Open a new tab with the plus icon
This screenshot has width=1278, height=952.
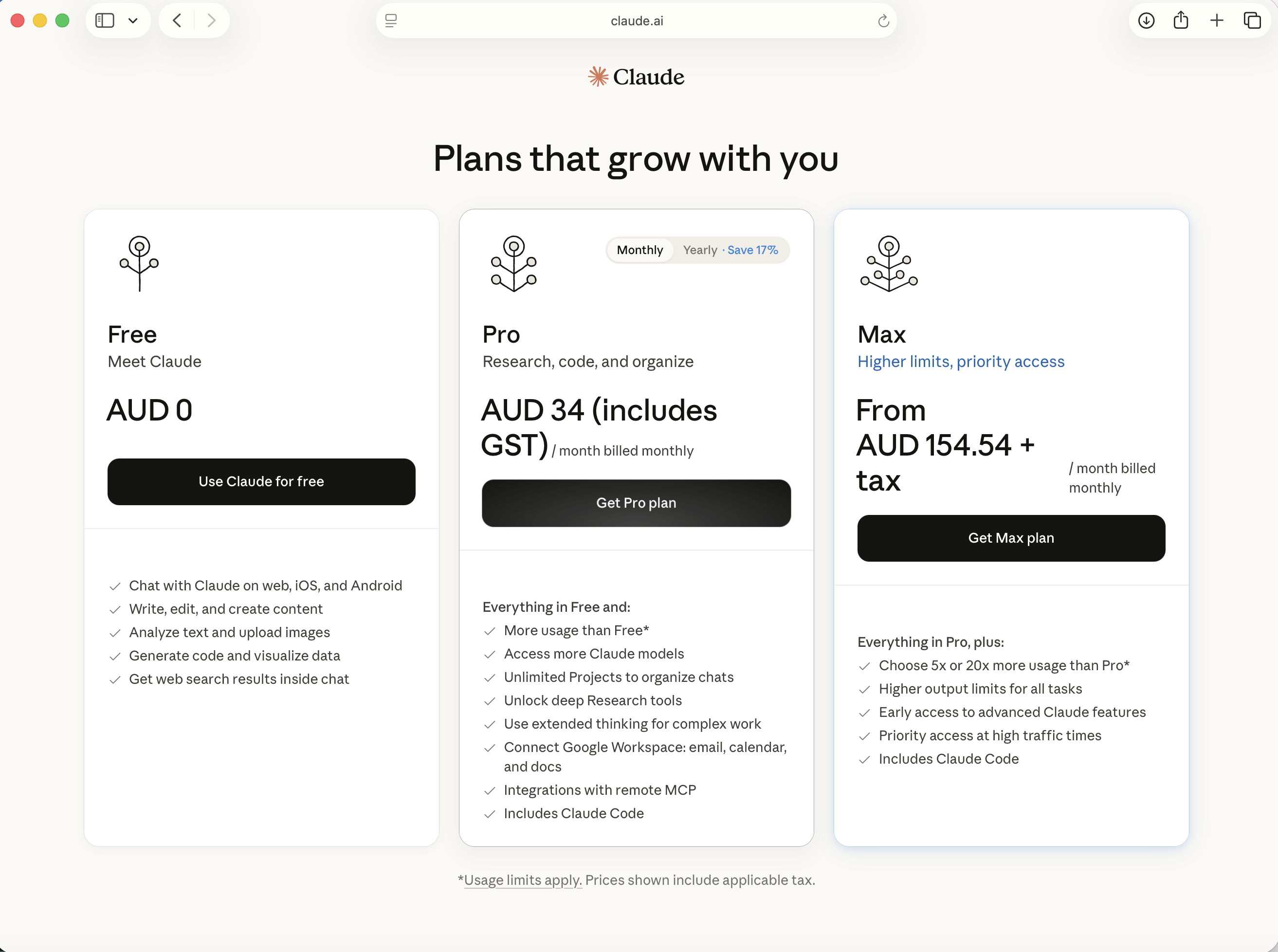pyautogui.click(x=1216, y=21)
